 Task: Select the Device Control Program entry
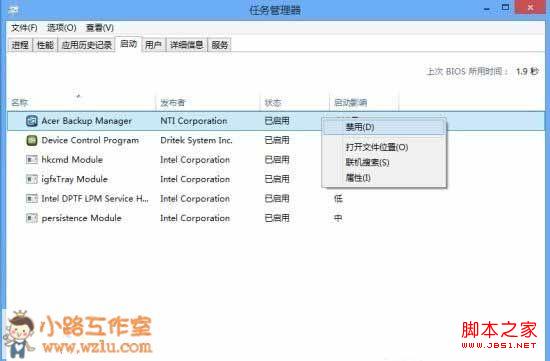[x=90, y=140]
